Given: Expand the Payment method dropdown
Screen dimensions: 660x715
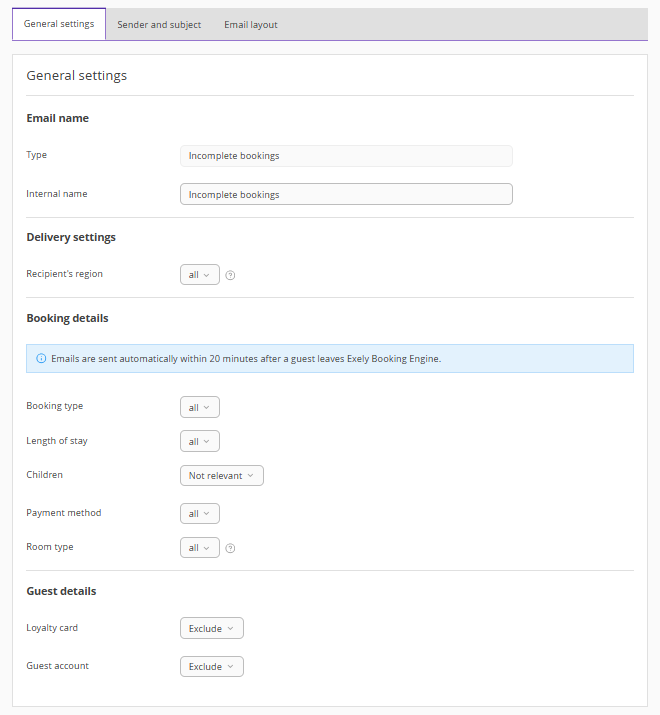Looking at the screenshot, I should [199, 513].
